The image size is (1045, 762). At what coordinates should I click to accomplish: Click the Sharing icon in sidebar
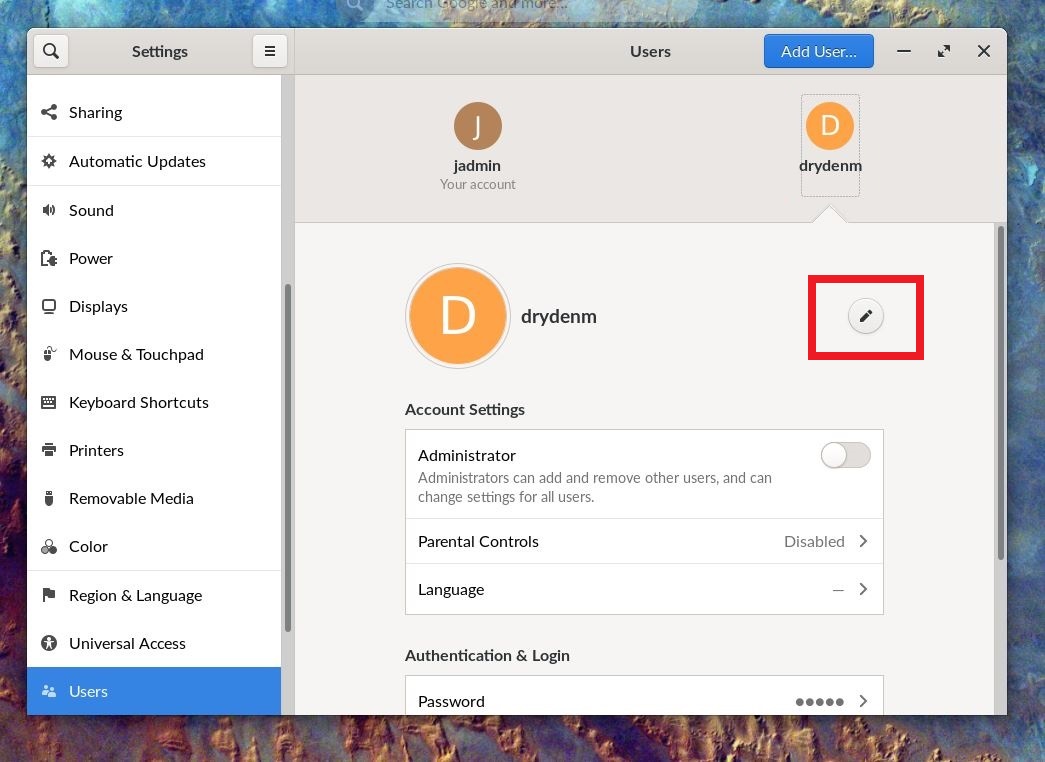49,112
